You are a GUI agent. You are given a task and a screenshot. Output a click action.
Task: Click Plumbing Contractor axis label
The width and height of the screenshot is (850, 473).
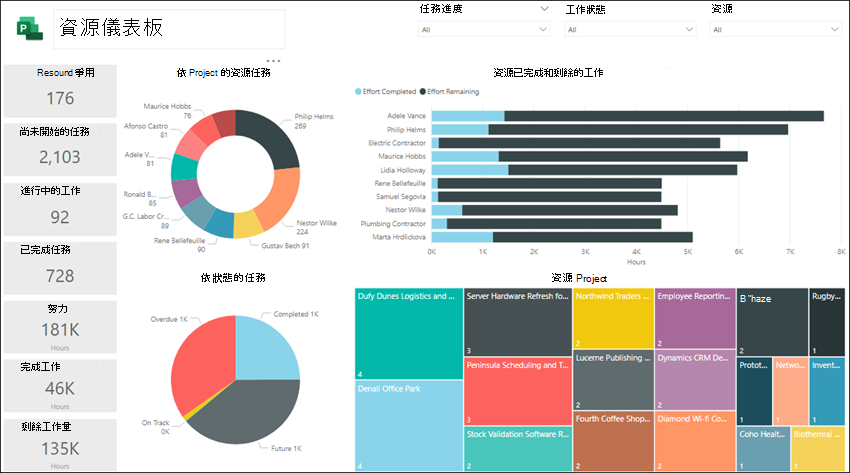coord(393,224)
